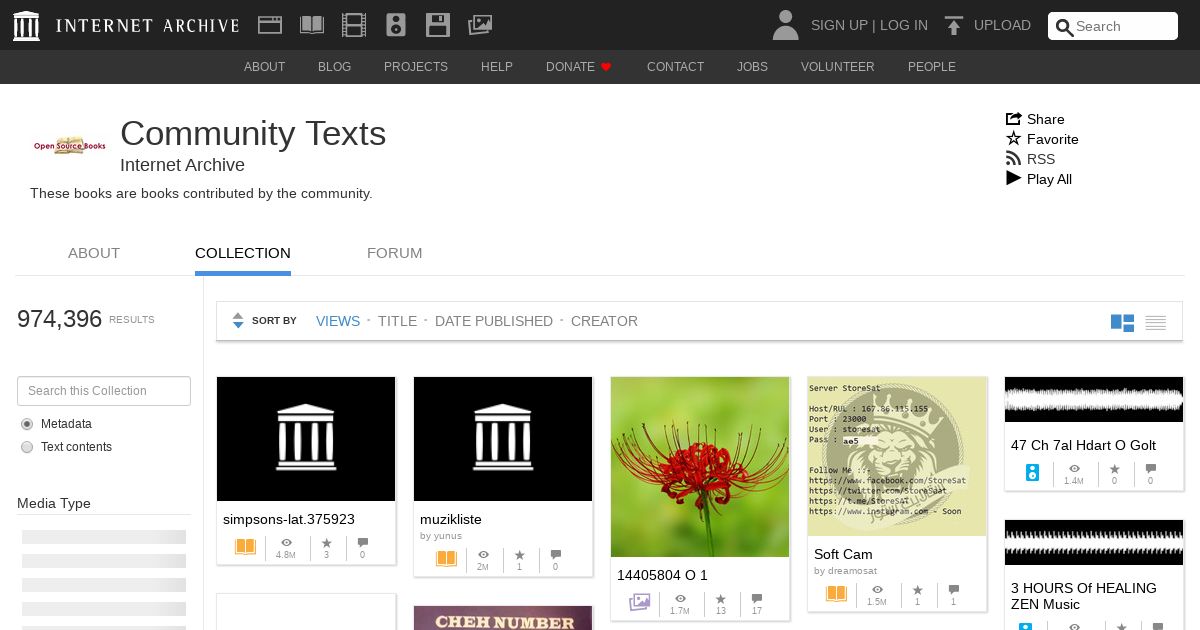Open the PEOPLE nav link
1200x630 pixels.
click(x=932, y=67)
